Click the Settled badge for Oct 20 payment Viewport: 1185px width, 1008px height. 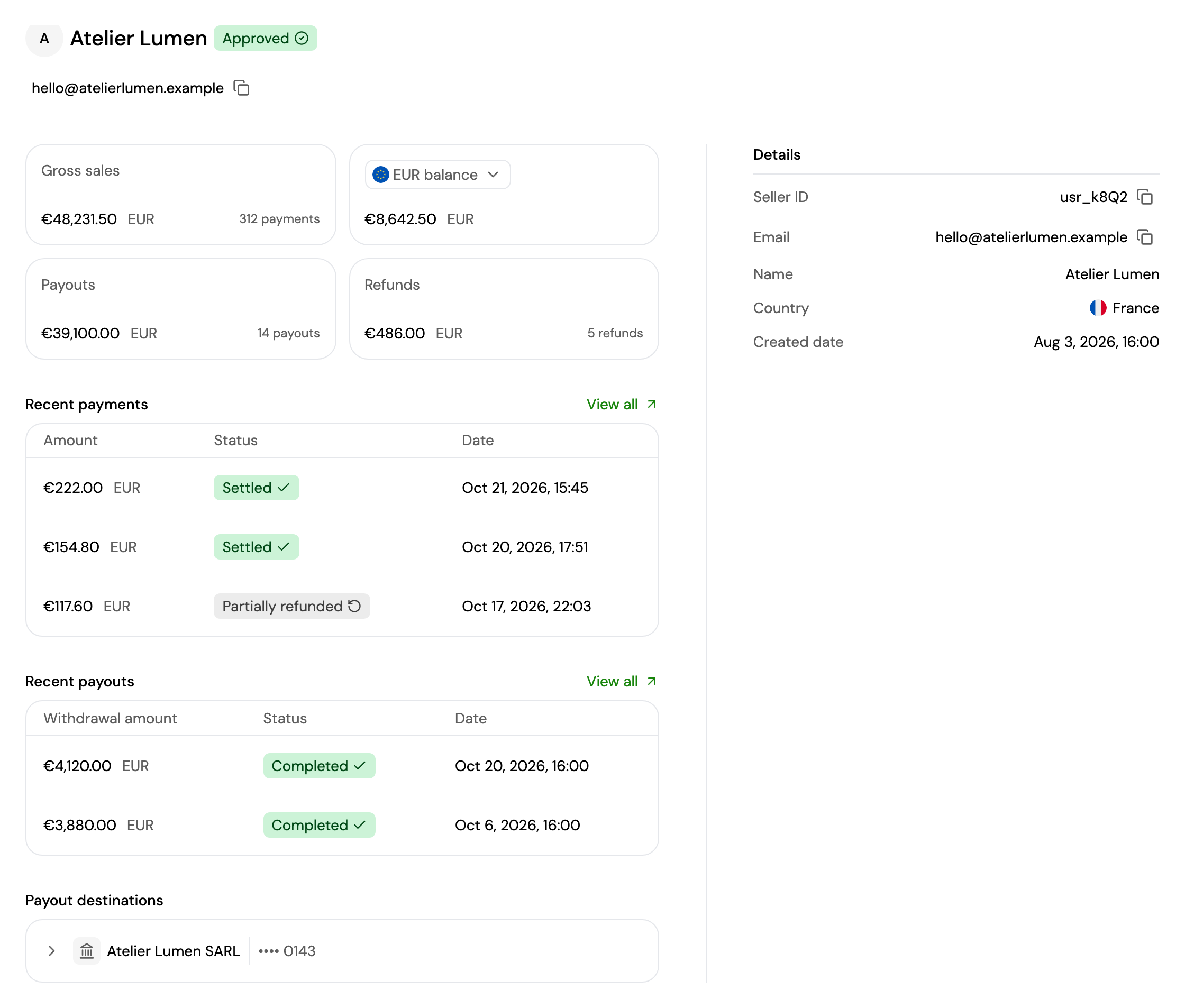click(x=256, y=547)
